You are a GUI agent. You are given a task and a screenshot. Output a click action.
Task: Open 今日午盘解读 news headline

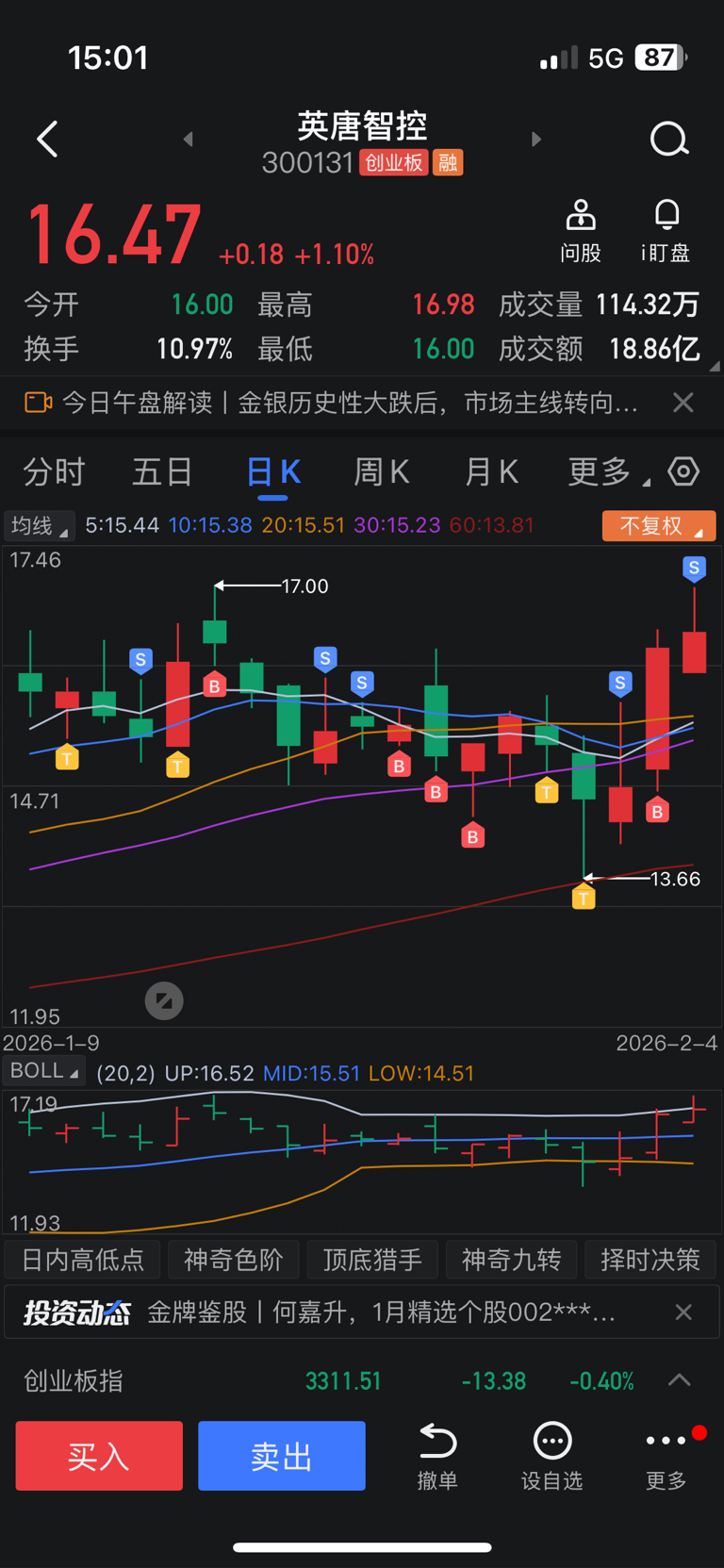(351, 404)
